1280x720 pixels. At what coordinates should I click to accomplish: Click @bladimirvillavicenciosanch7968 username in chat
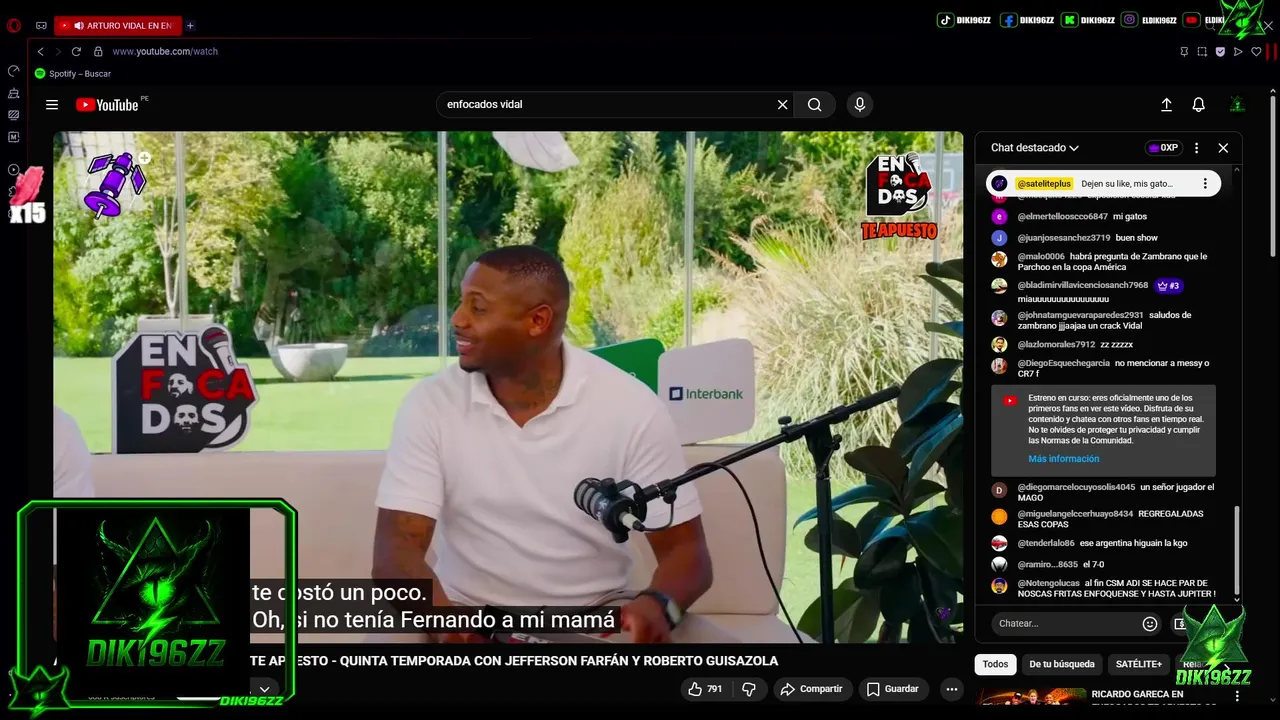coord(1083,286)
